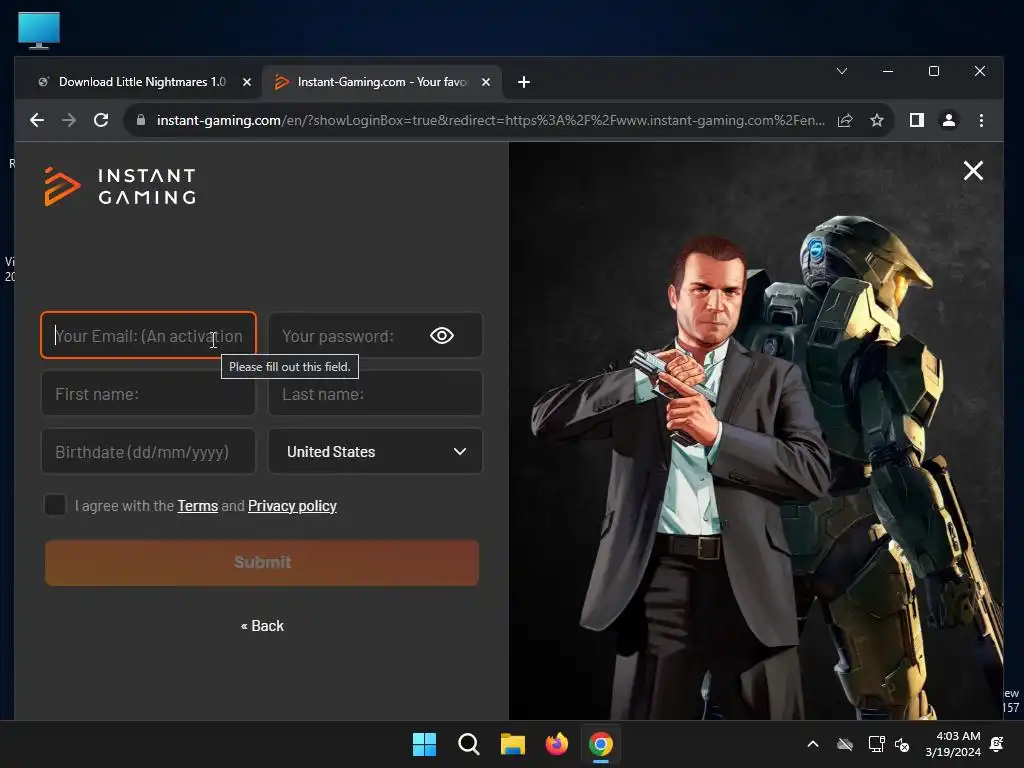Image resolution: width=1024 pixels, height=768 pixels.
Task: Toggle password visibility eye icon
Action: [442, 336]
